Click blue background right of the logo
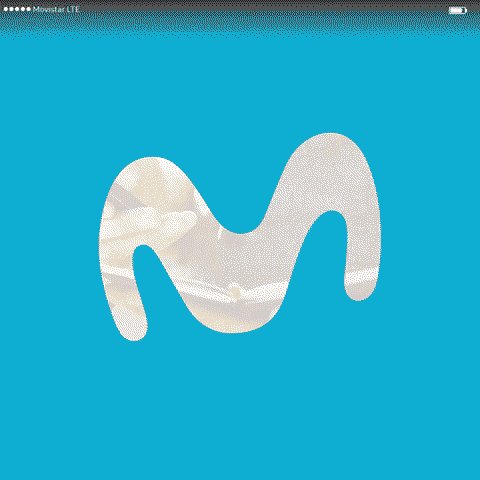Screen dimensions: 480x480 coord(430,240)
